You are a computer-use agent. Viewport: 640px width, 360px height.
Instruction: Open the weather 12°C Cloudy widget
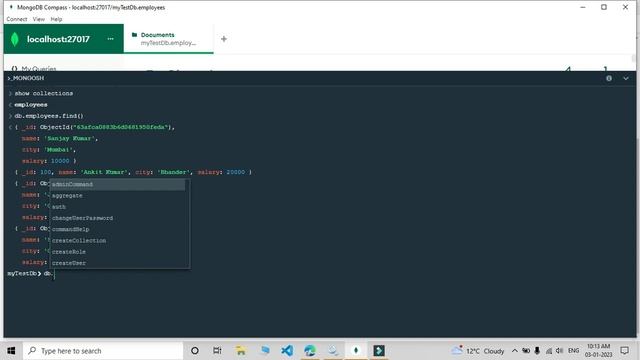click(477, 351)
